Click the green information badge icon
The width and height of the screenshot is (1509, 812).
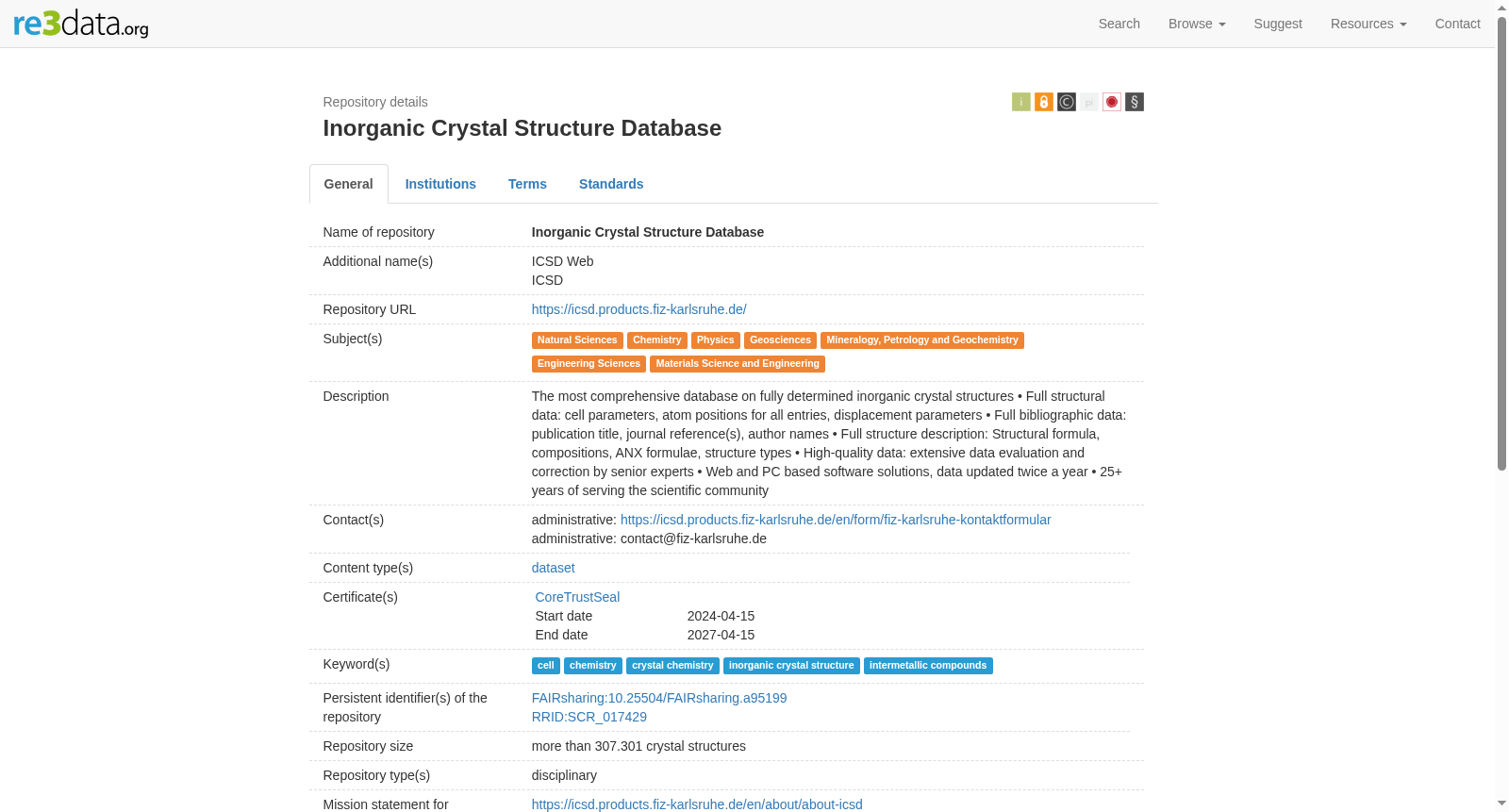[1020, 102]
